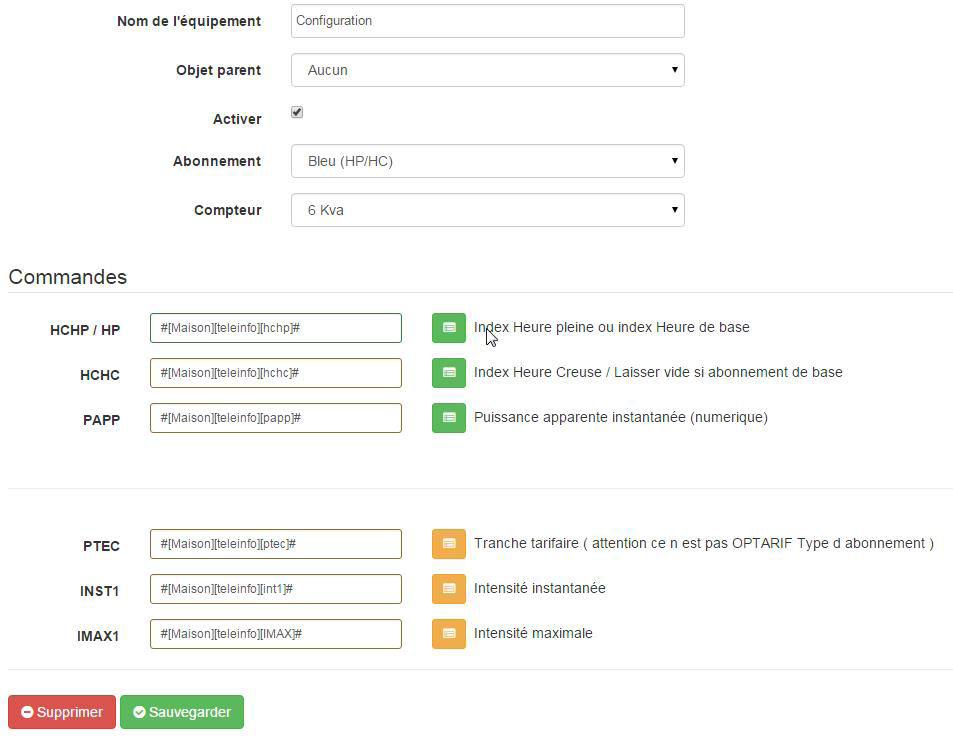
Task: Open the Compteur dropdown showing 6 Kva
Action: click(x=487, y=210)
